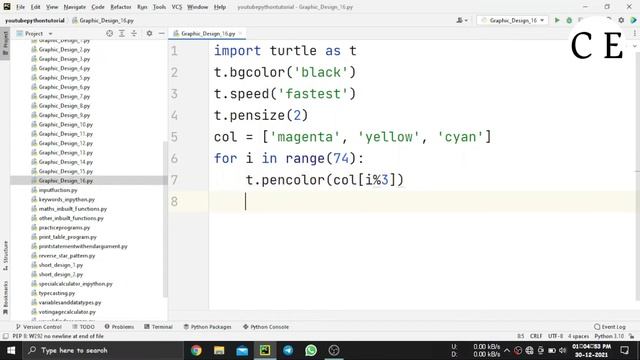Click the Project tree vertical scrollbar
Screen dimensions: 640x360
pos(165,219)
